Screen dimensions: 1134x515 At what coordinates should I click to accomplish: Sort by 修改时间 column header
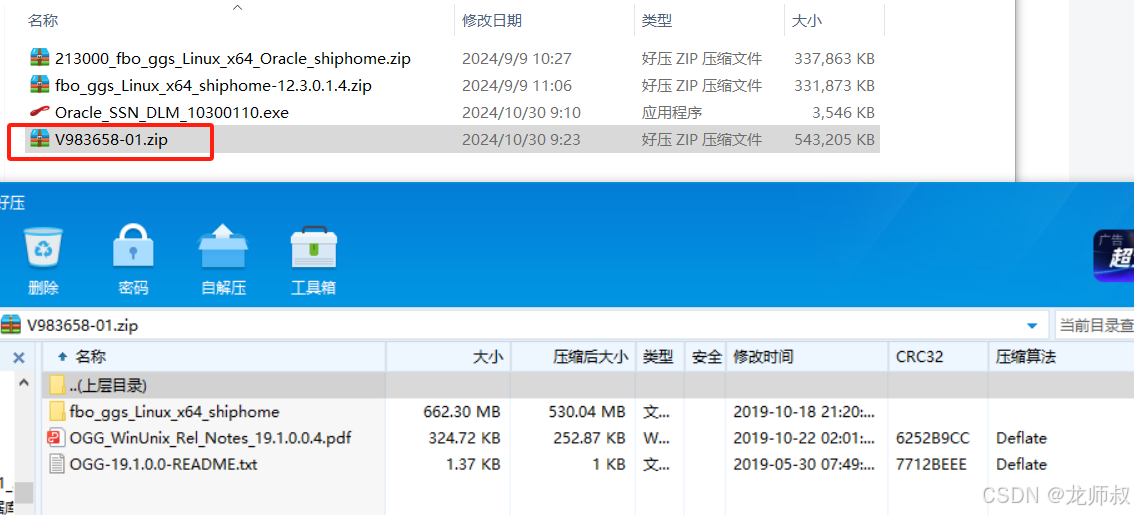(x=807, y=357)
